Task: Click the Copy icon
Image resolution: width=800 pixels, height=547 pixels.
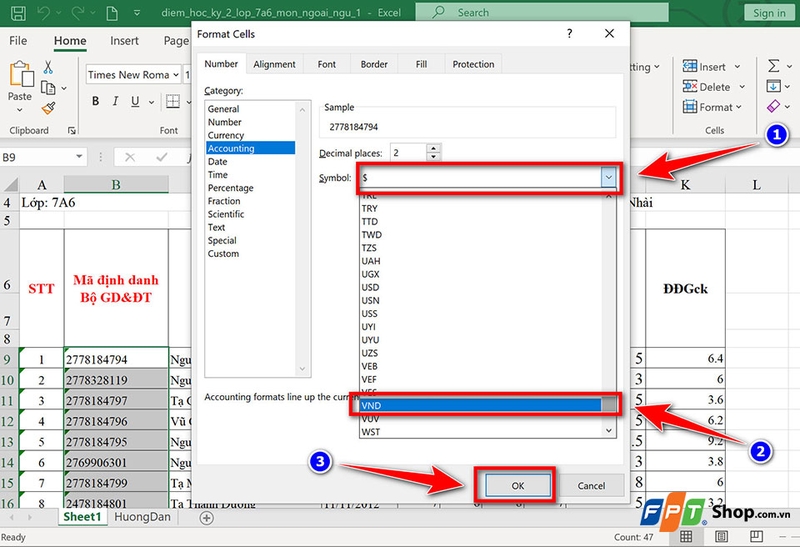Action: [48, 88]
